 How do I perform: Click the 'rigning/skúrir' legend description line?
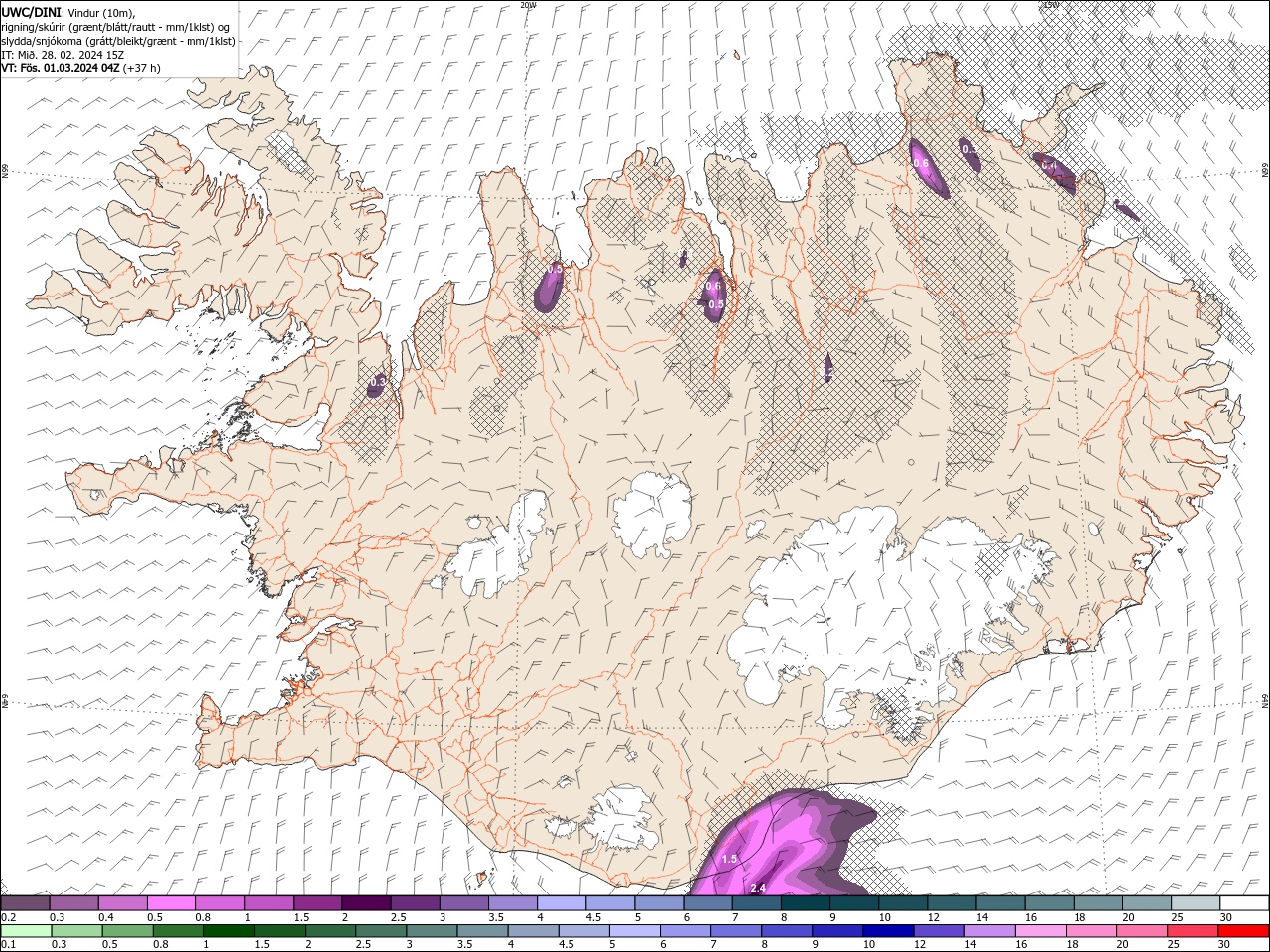[x=116, y=27]
